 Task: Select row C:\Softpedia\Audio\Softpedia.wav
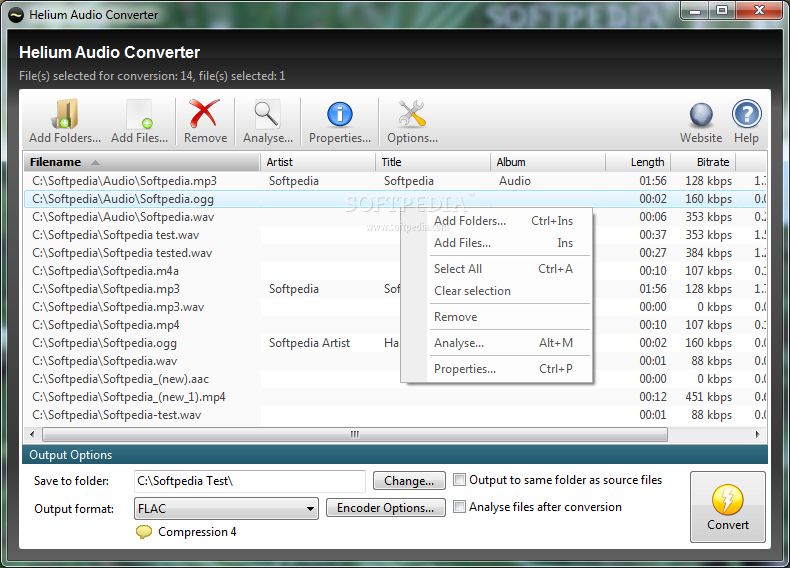395,217
